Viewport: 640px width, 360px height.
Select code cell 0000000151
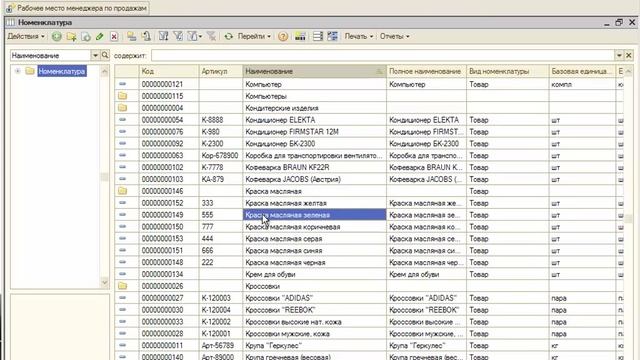[x=169, y=251]
